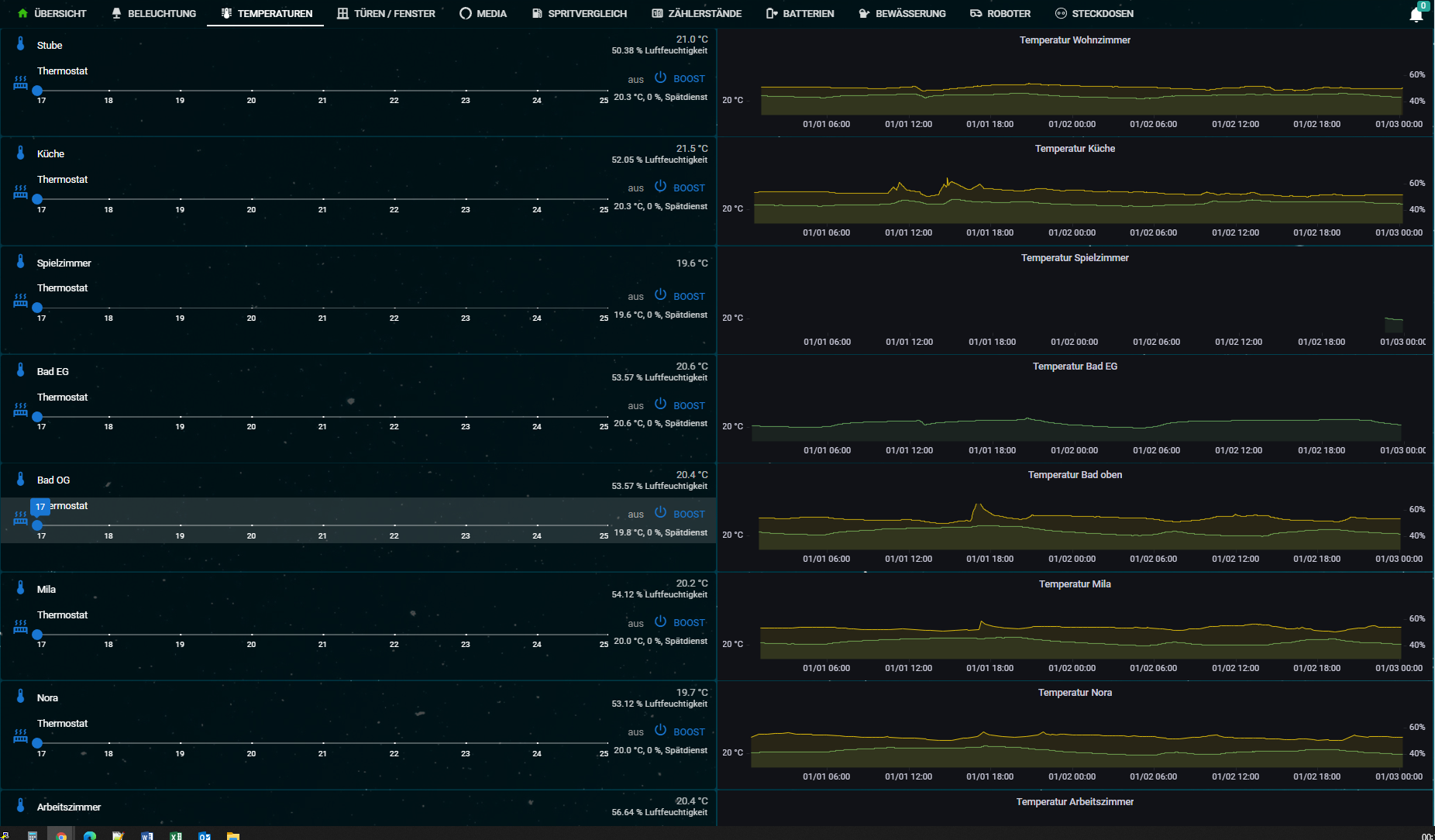This screenshot has width=1435, height=840.
Task: Open Excel from the taskbar
Action: 176,835
